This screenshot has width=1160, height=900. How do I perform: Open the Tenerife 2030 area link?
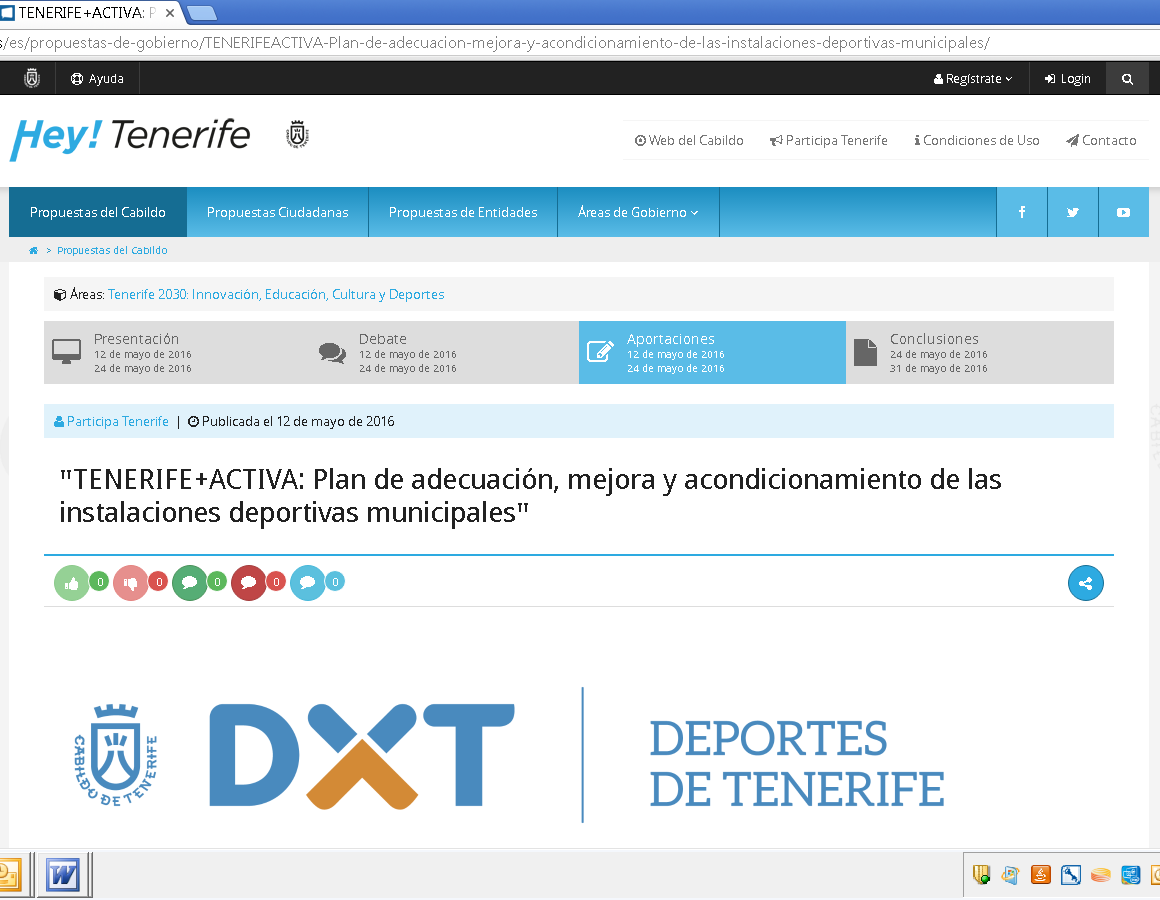tap(276, 295)
